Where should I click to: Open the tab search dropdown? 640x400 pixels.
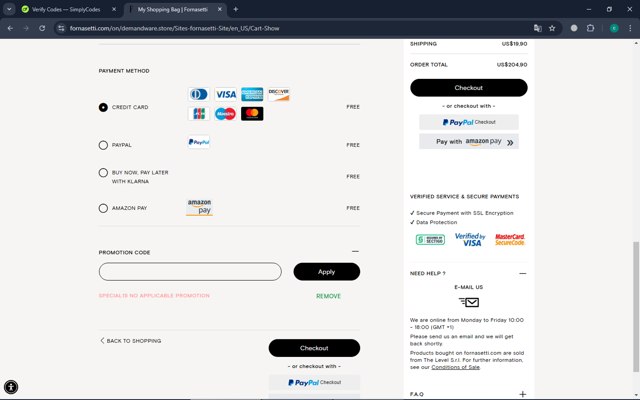point(9,9)
